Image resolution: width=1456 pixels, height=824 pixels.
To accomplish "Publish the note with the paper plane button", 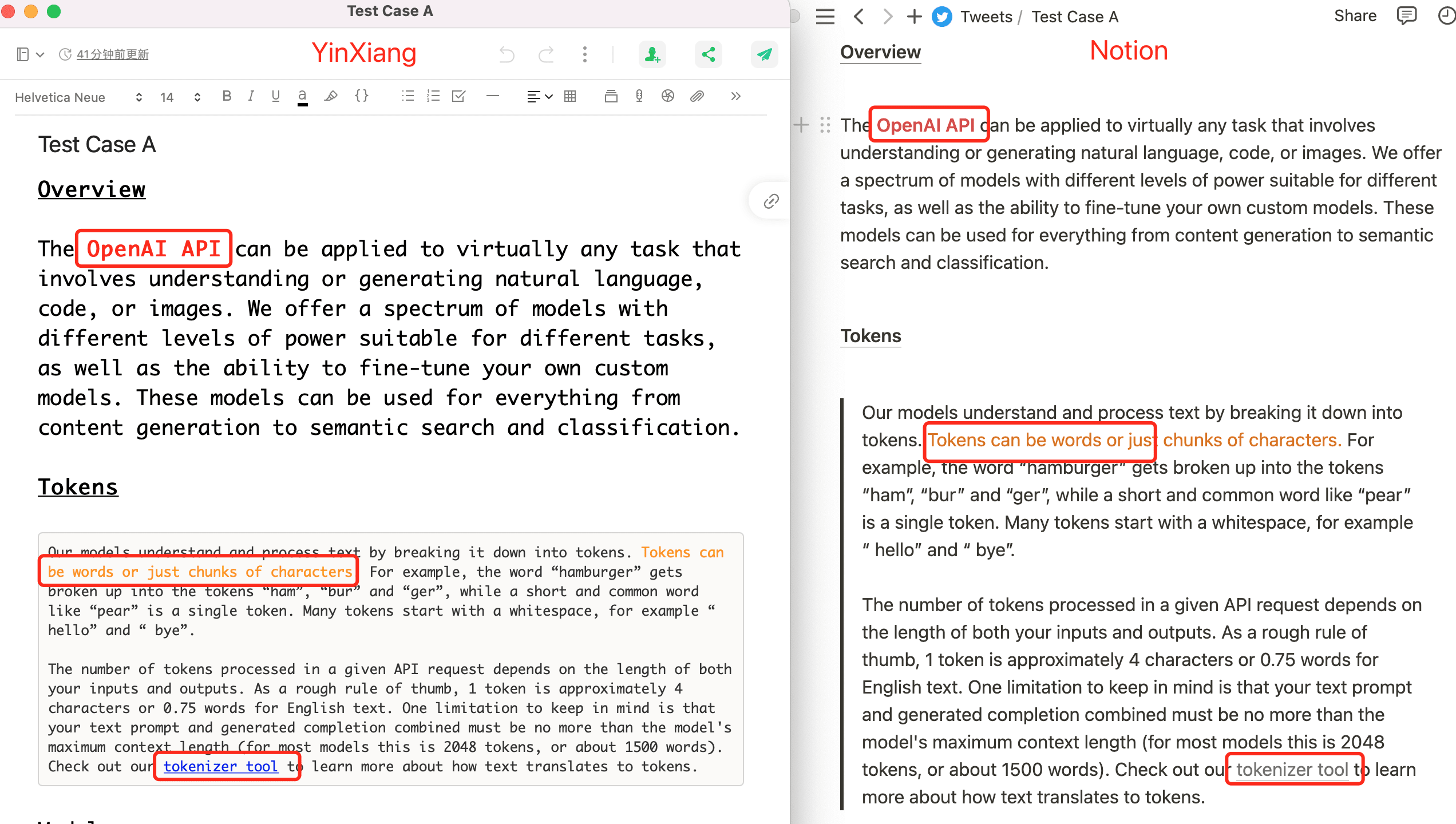I will tap(765, 54).
